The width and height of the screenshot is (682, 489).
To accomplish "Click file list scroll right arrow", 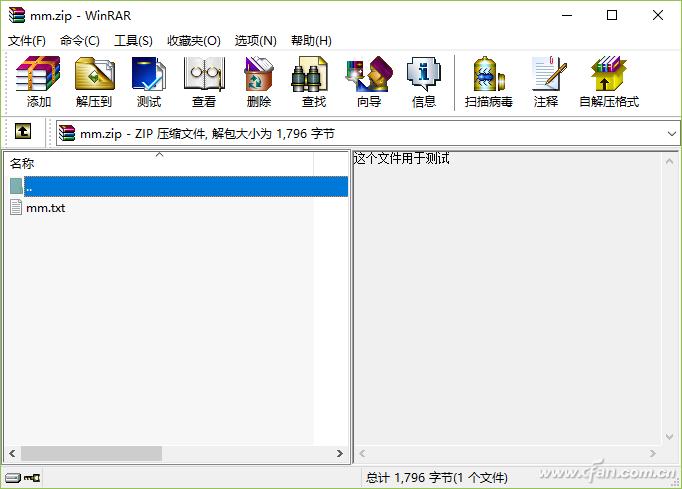I will [x=340, y=453].
